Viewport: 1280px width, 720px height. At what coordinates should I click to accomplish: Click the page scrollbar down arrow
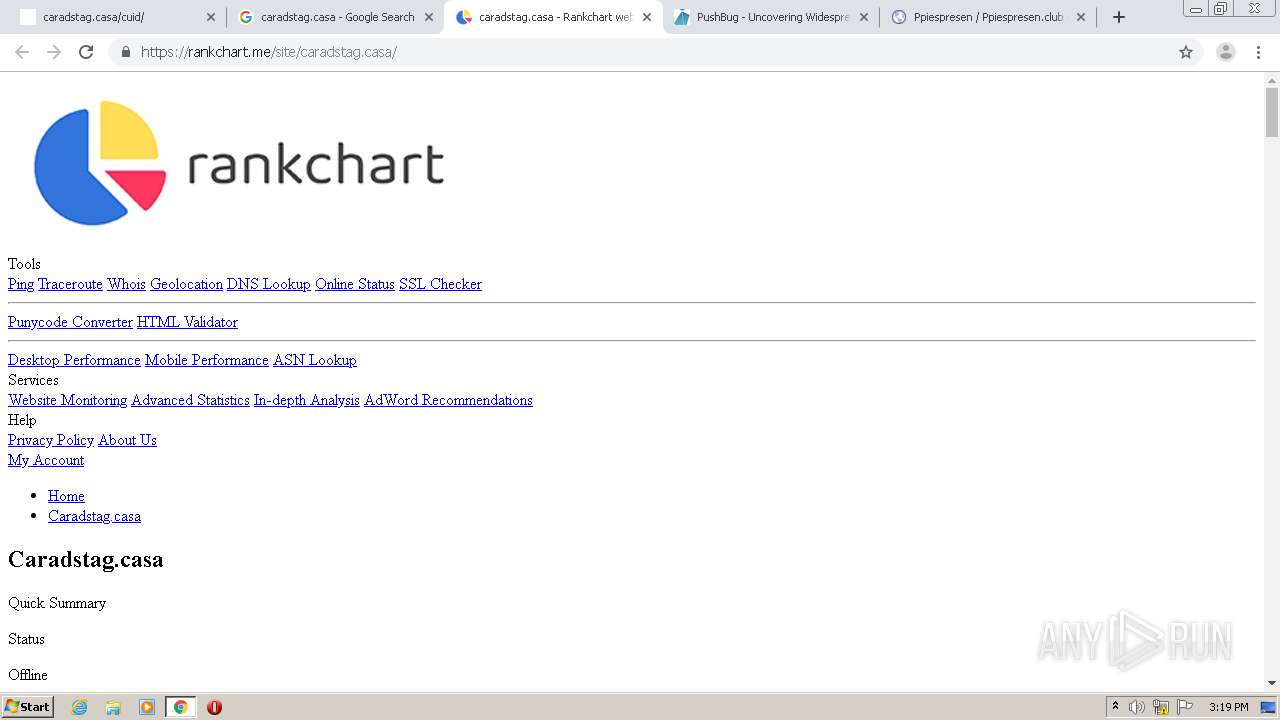point(1272,683)
